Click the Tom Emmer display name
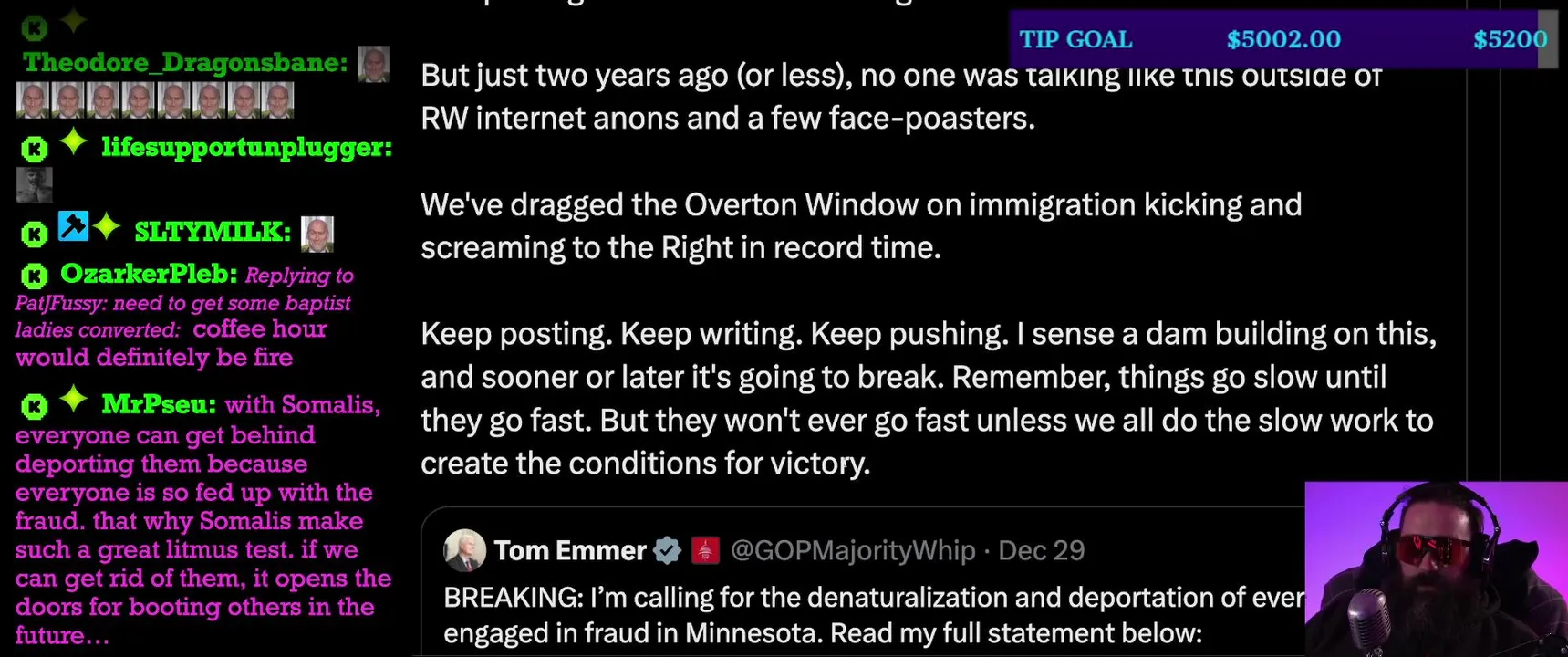 570,550
